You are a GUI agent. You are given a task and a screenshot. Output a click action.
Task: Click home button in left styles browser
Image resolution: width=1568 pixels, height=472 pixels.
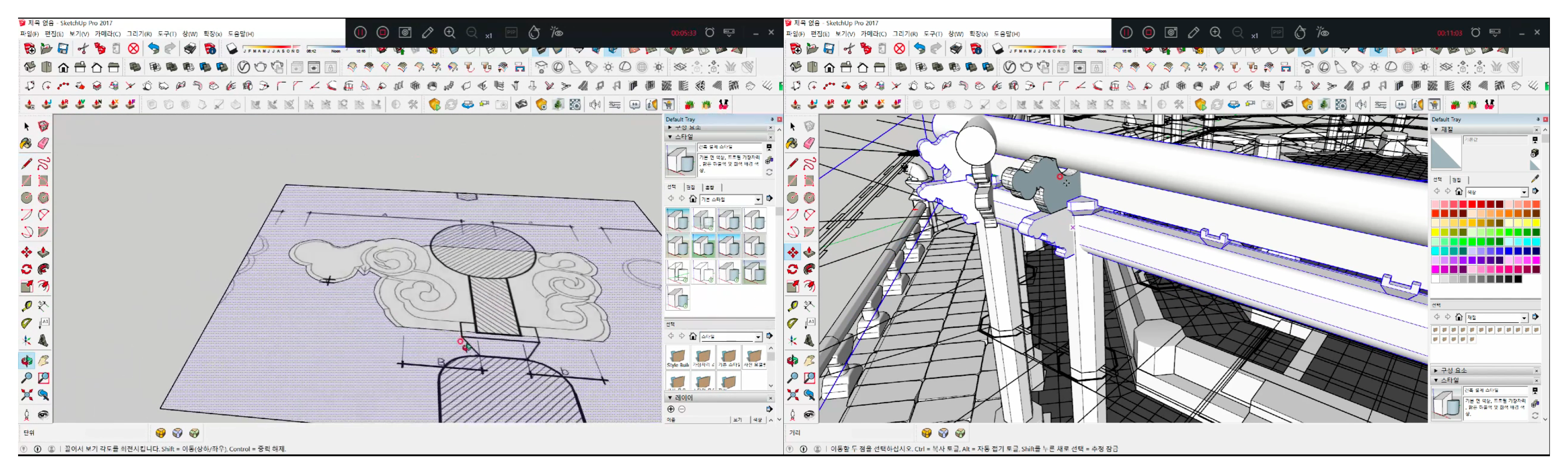click(693, 199)
